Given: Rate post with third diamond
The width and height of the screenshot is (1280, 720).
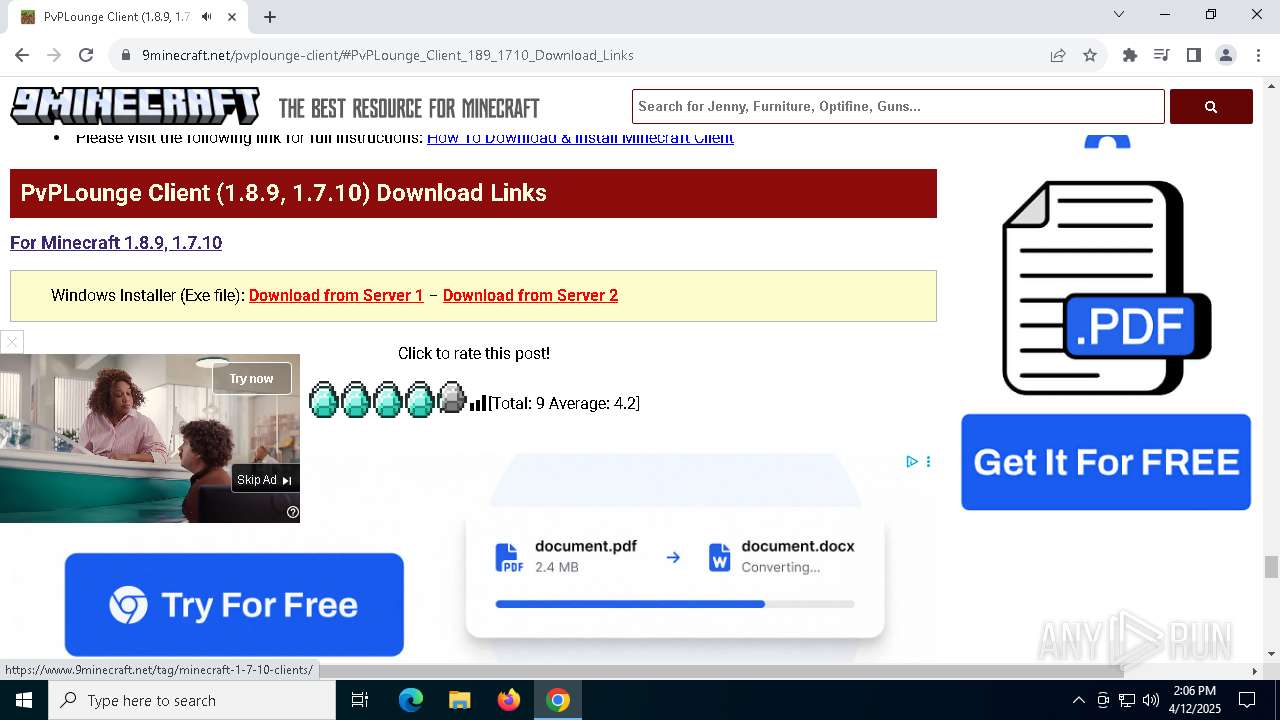Looking at the screenshot, I should 388,400.
